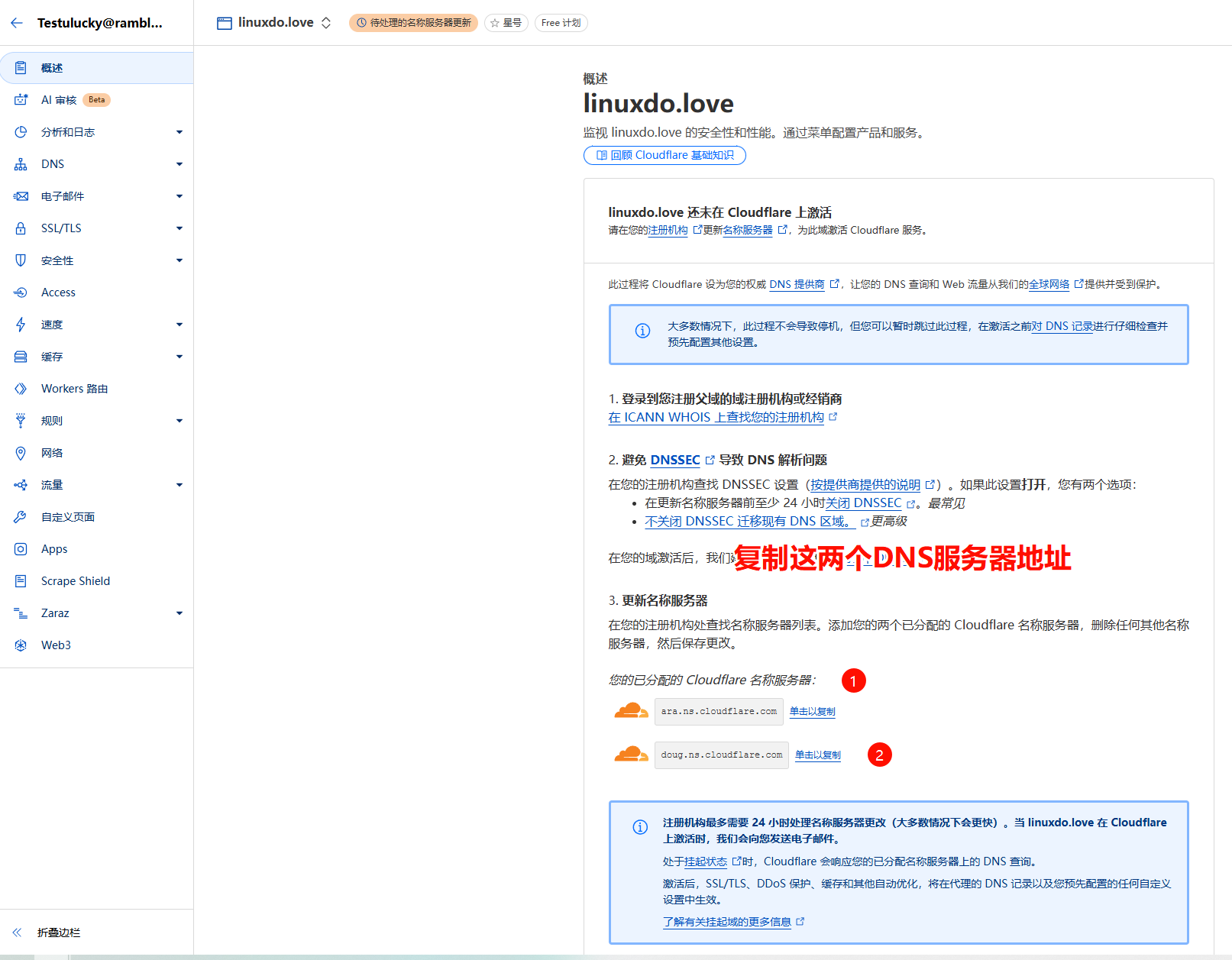Click the info icon in the bottom blue notice
1232x960 pixels.
point(640,827)
